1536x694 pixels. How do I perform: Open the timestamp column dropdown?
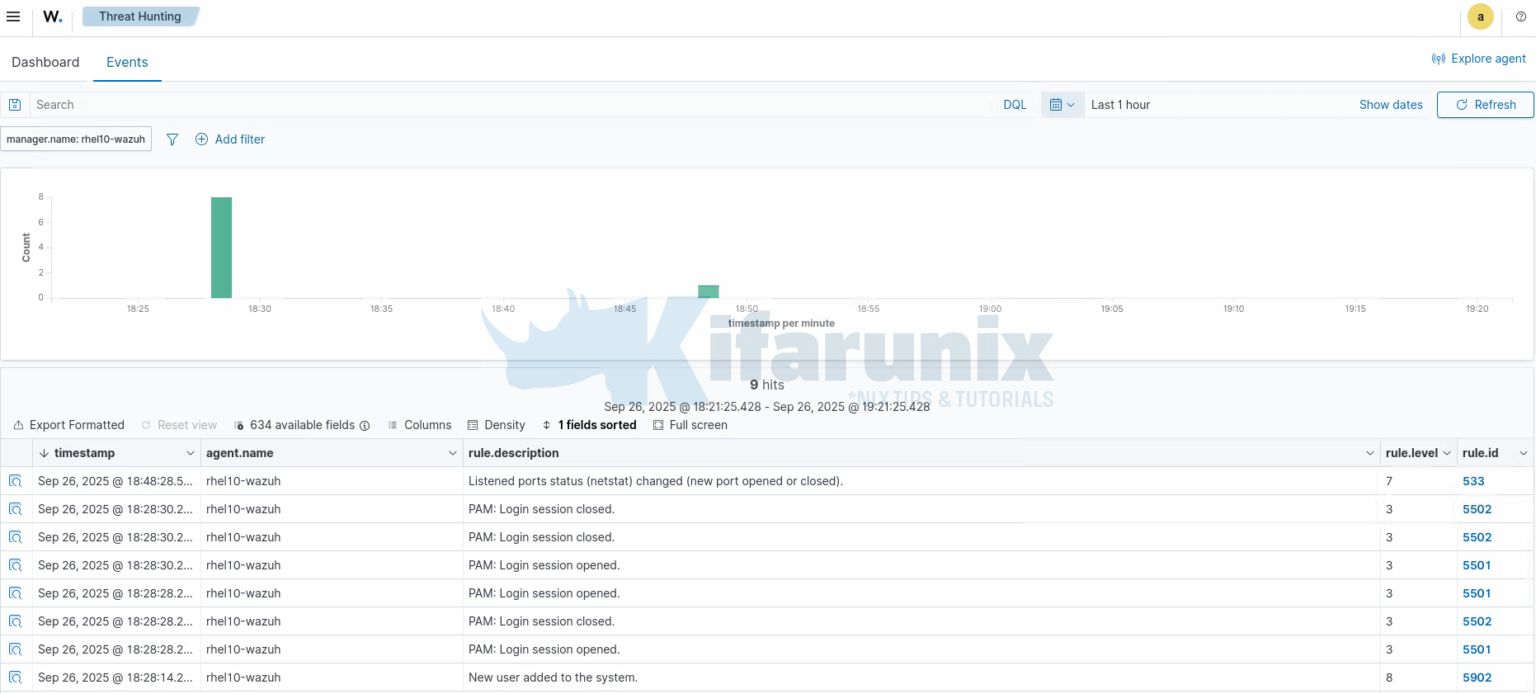[x=191, y=453]
